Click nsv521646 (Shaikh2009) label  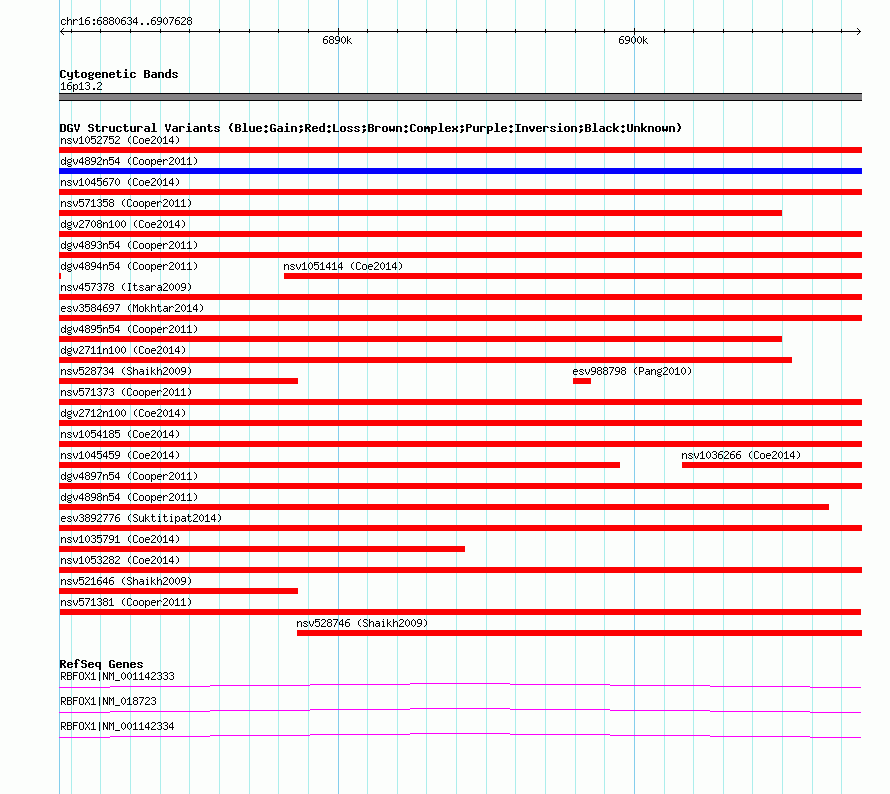(x=126, y=581)
